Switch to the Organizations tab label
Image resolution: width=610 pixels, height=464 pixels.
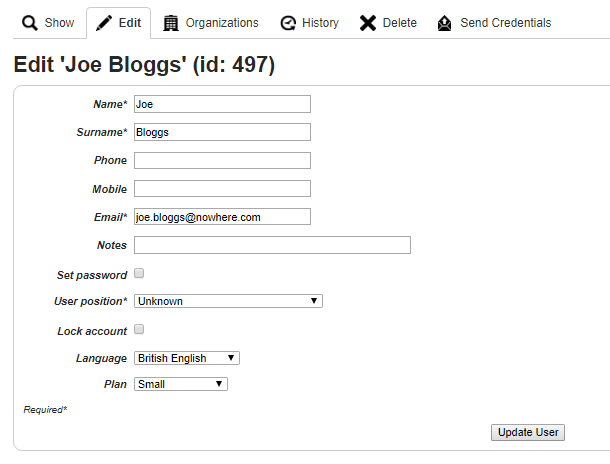(222, 23)
